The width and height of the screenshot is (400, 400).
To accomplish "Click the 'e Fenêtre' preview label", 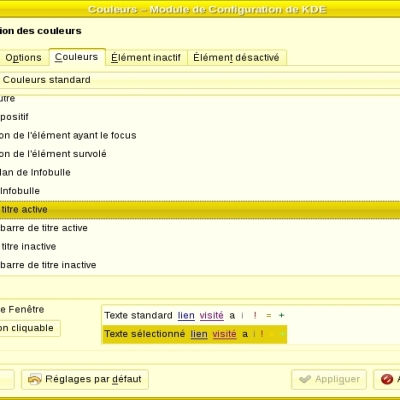I will (x=22, y=309).
